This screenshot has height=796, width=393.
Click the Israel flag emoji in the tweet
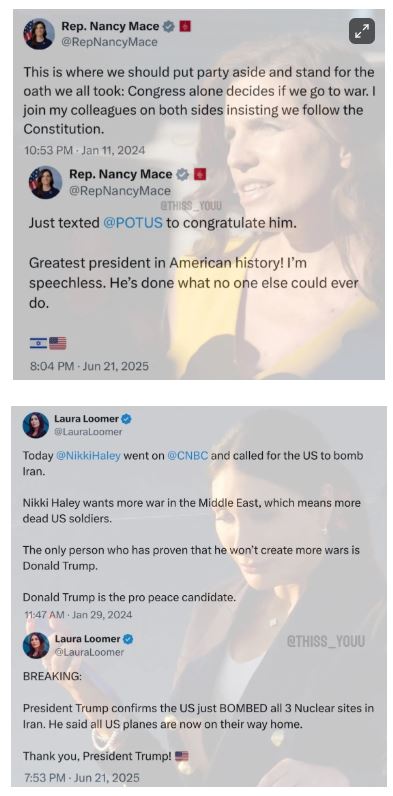click(x=38, y=344)
